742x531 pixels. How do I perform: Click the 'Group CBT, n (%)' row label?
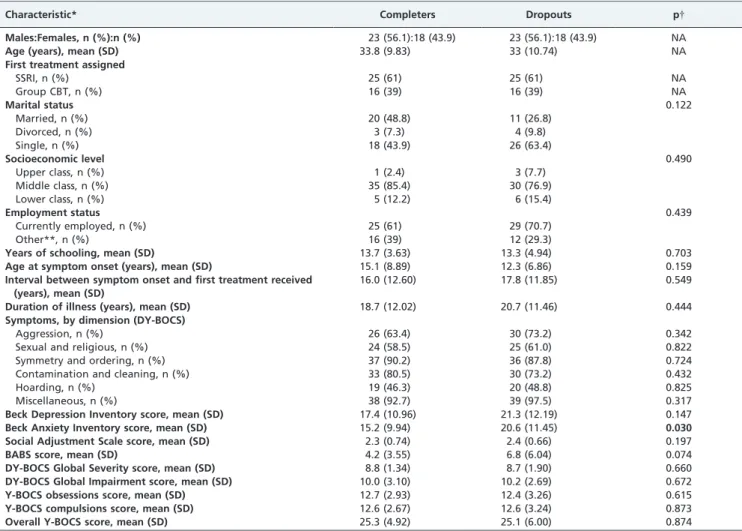[59, 91]
